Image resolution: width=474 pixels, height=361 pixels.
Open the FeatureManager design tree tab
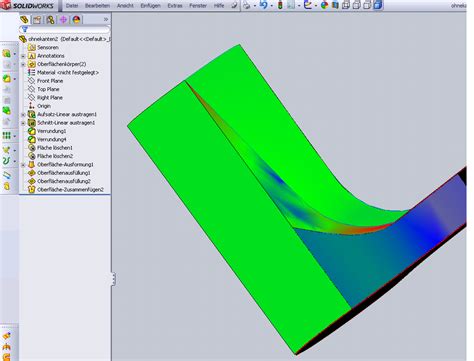pos(24,20)
